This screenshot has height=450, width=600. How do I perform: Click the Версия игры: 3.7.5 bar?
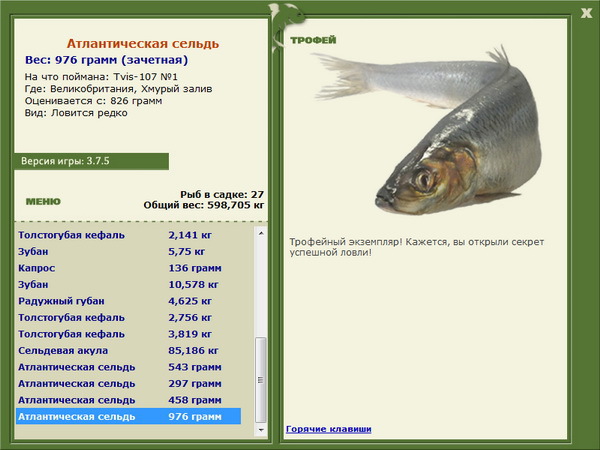[91, 161]
